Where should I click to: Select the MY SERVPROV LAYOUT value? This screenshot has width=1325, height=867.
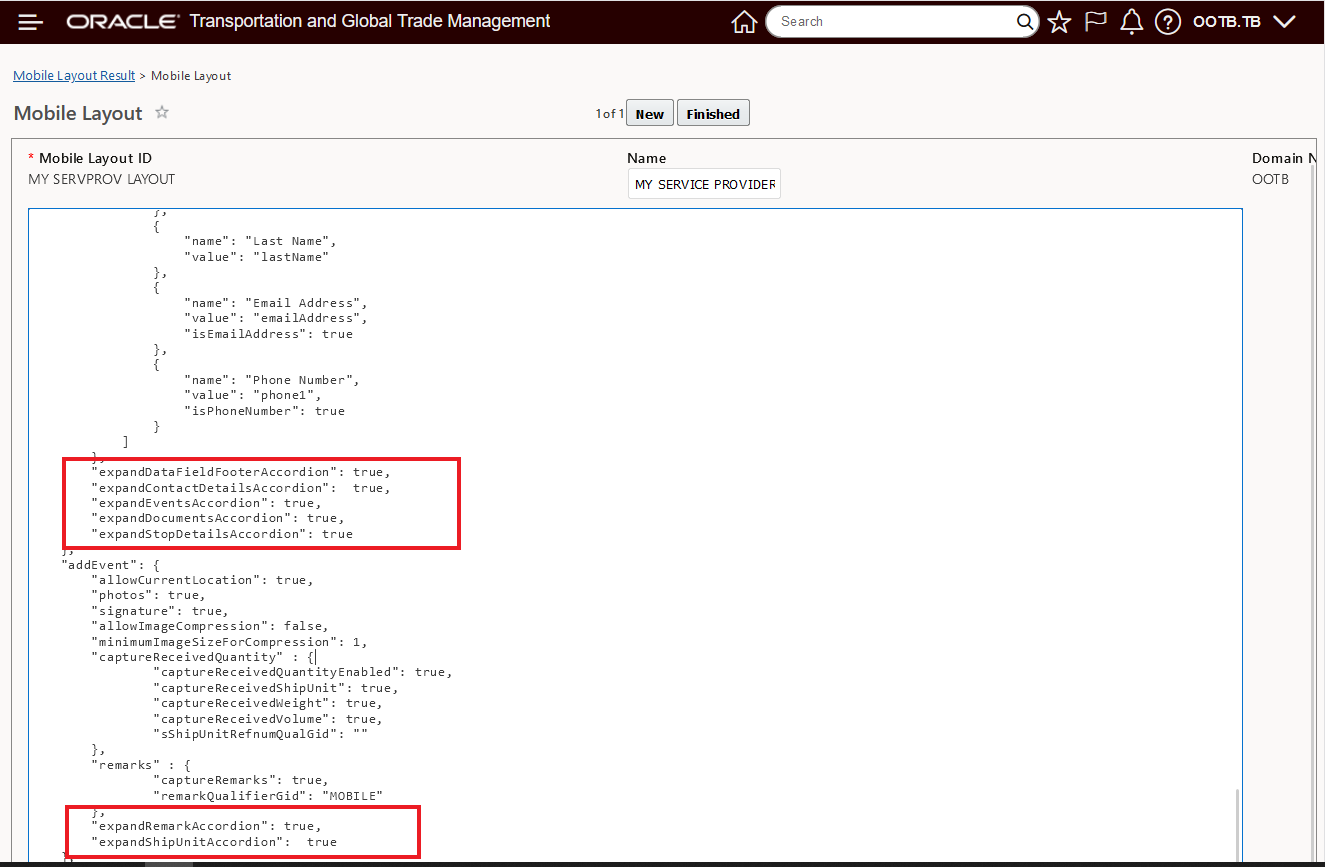tap(102, 179)
